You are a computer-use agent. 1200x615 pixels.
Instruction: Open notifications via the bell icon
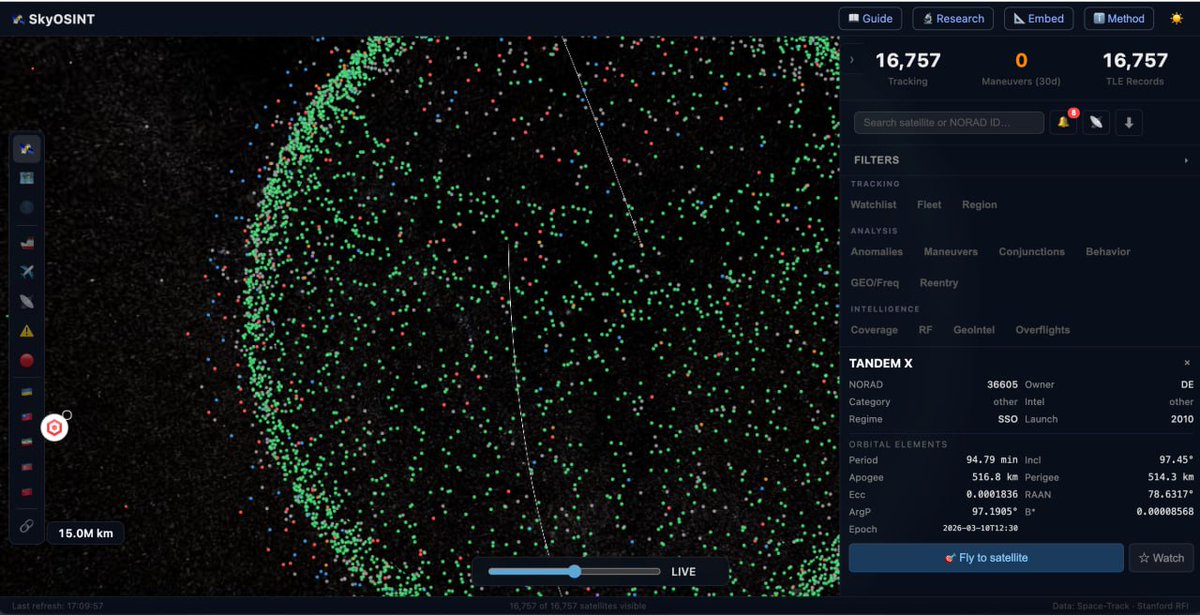(x=1062, y=121)
